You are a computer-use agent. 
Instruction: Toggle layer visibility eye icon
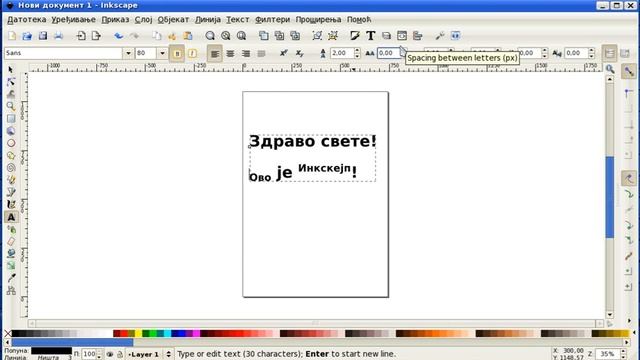tap(109, 354)
